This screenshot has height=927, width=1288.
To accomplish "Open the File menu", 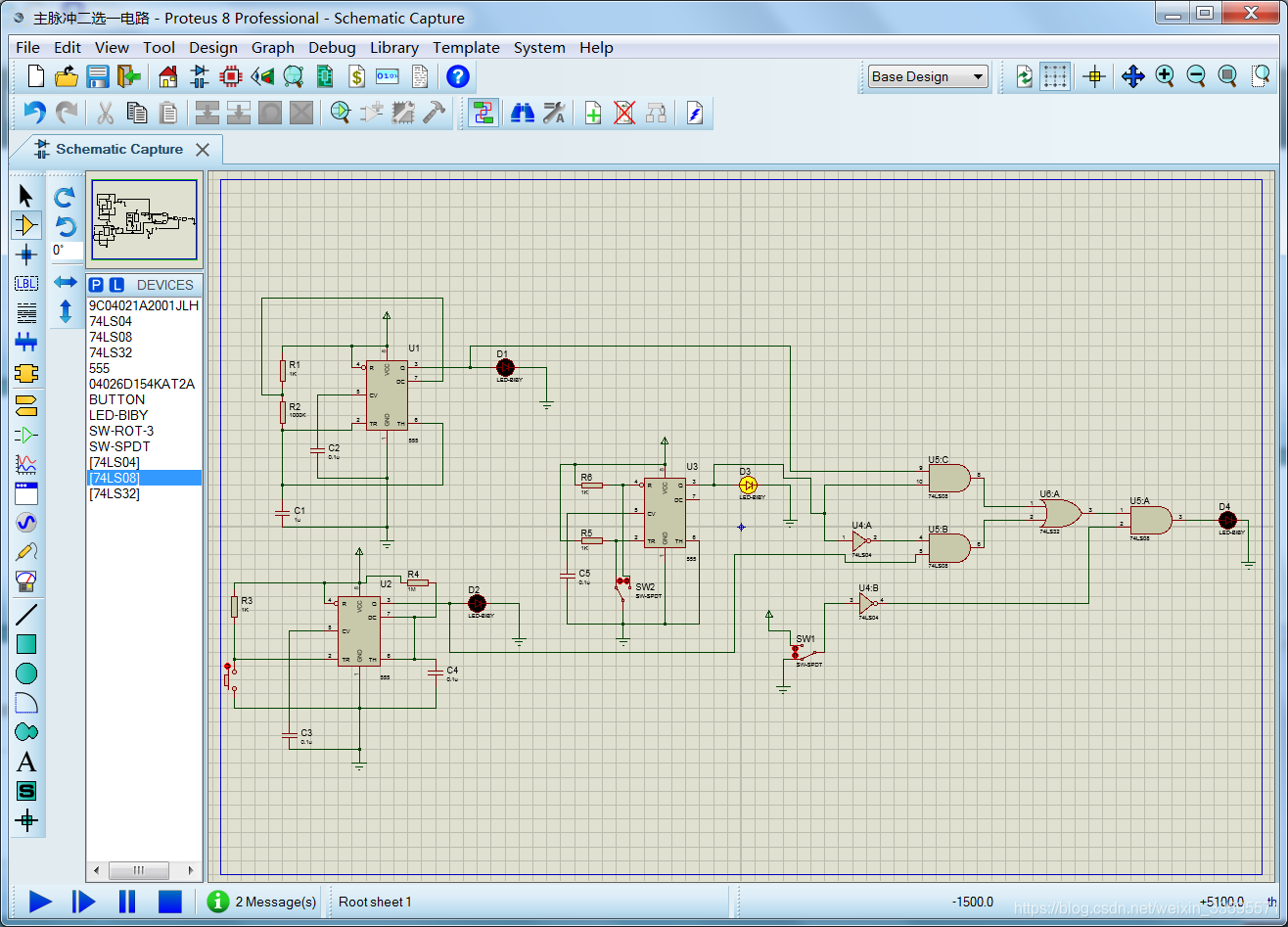I will click(28, 47).
